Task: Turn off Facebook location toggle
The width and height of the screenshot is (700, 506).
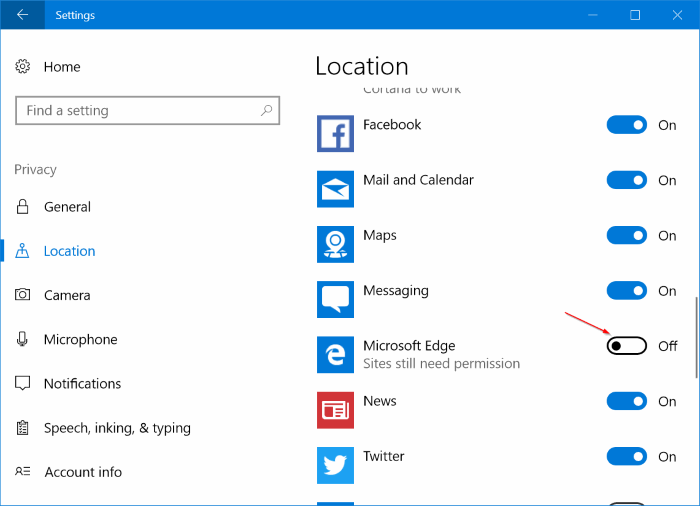Action: [x=626, y=125]
